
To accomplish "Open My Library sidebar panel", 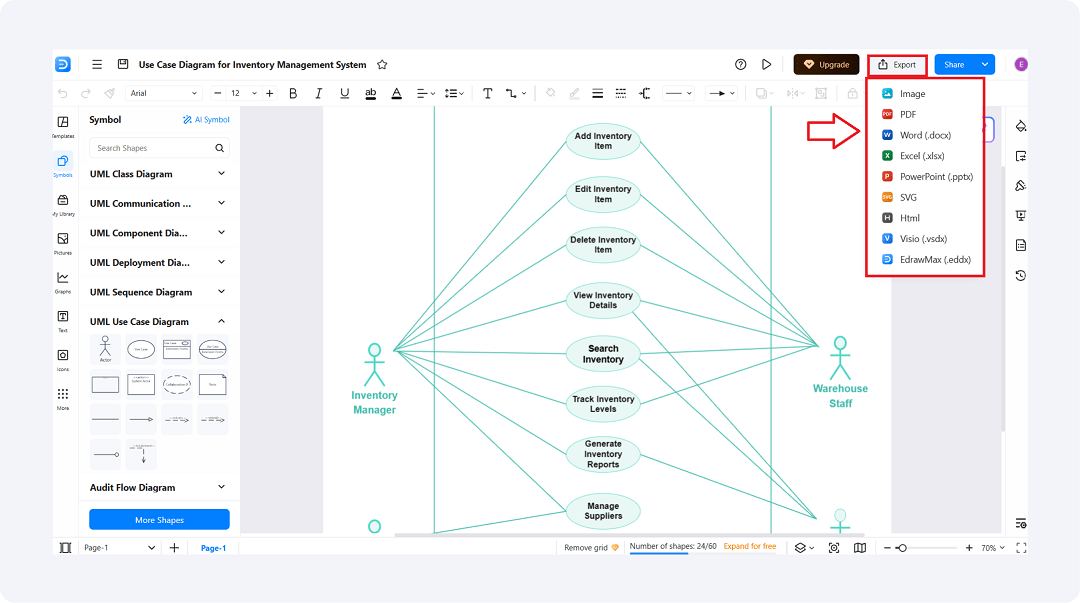I will [x=63, y=205].
